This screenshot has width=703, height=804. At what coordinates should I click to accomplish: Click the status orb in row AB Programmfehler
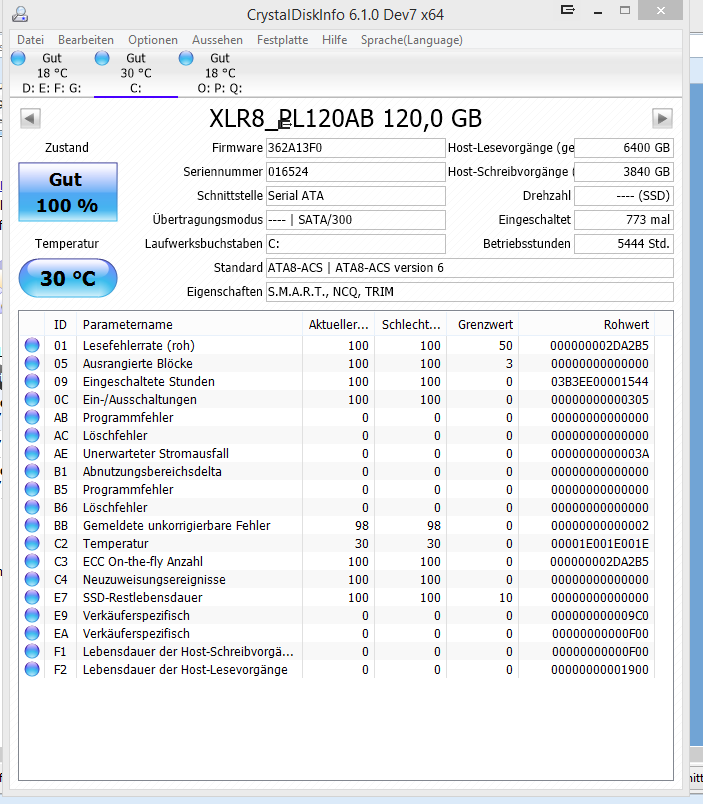tap(32, 417)
